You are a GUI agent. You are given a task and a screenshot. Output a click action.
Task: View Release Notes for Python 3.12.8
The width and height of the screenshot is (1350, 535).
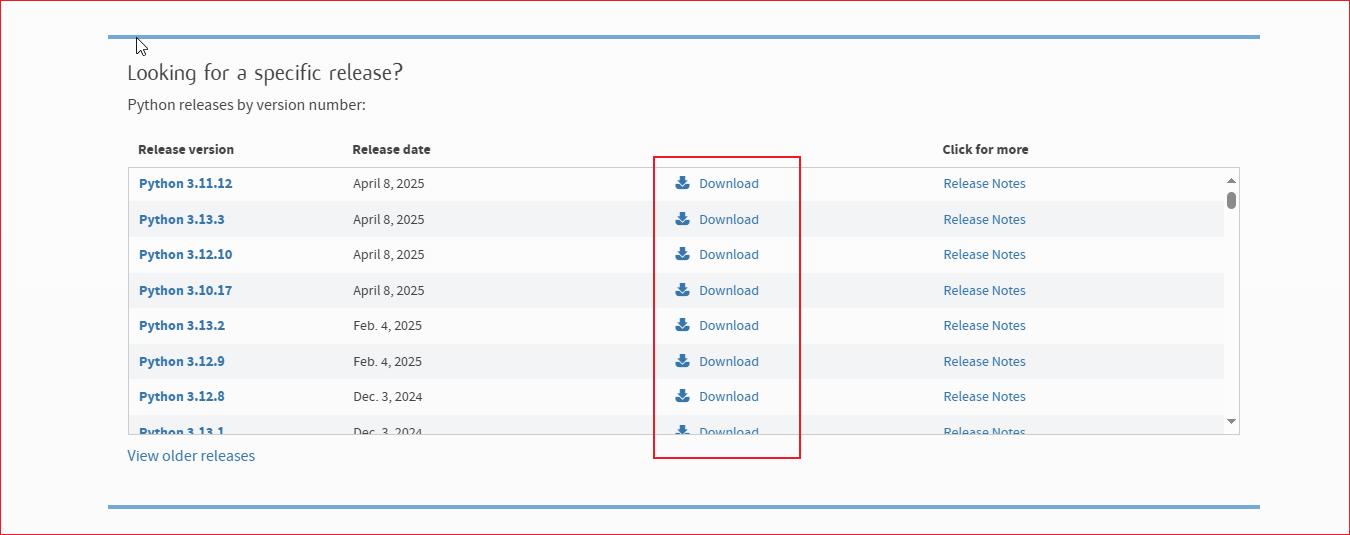[985, 397]
